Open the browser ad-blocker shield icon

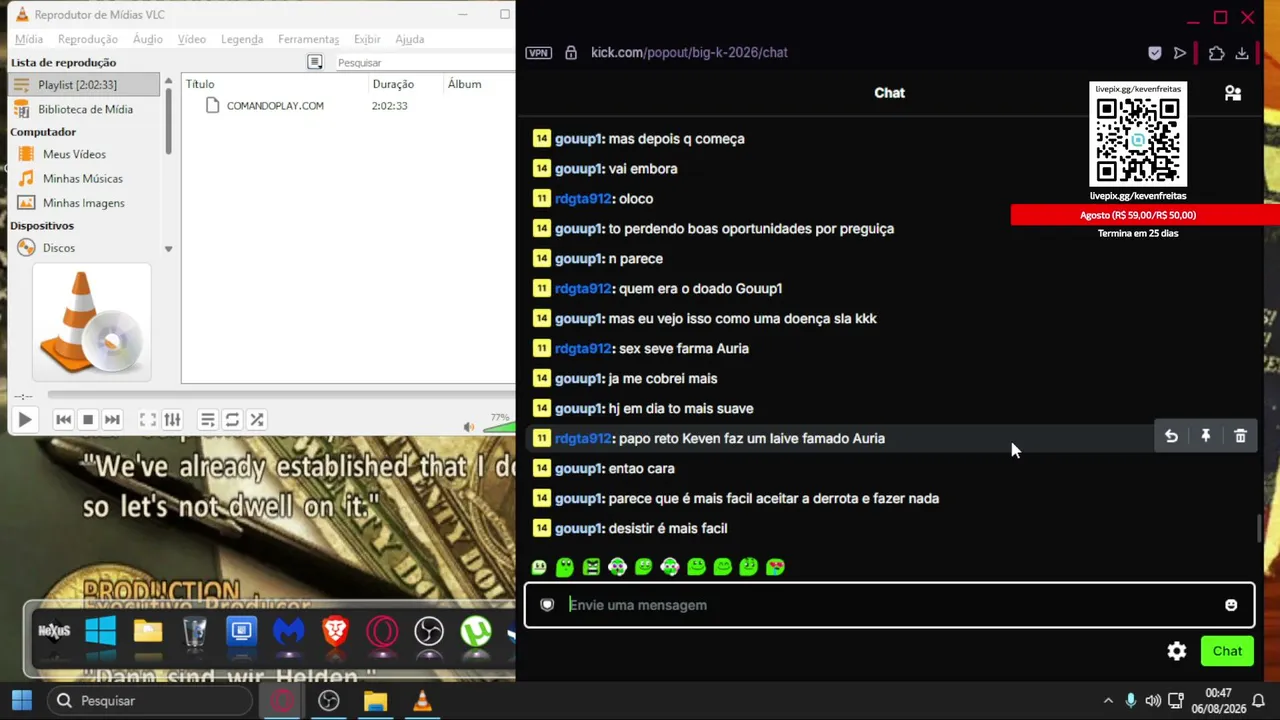[1154, 53]
